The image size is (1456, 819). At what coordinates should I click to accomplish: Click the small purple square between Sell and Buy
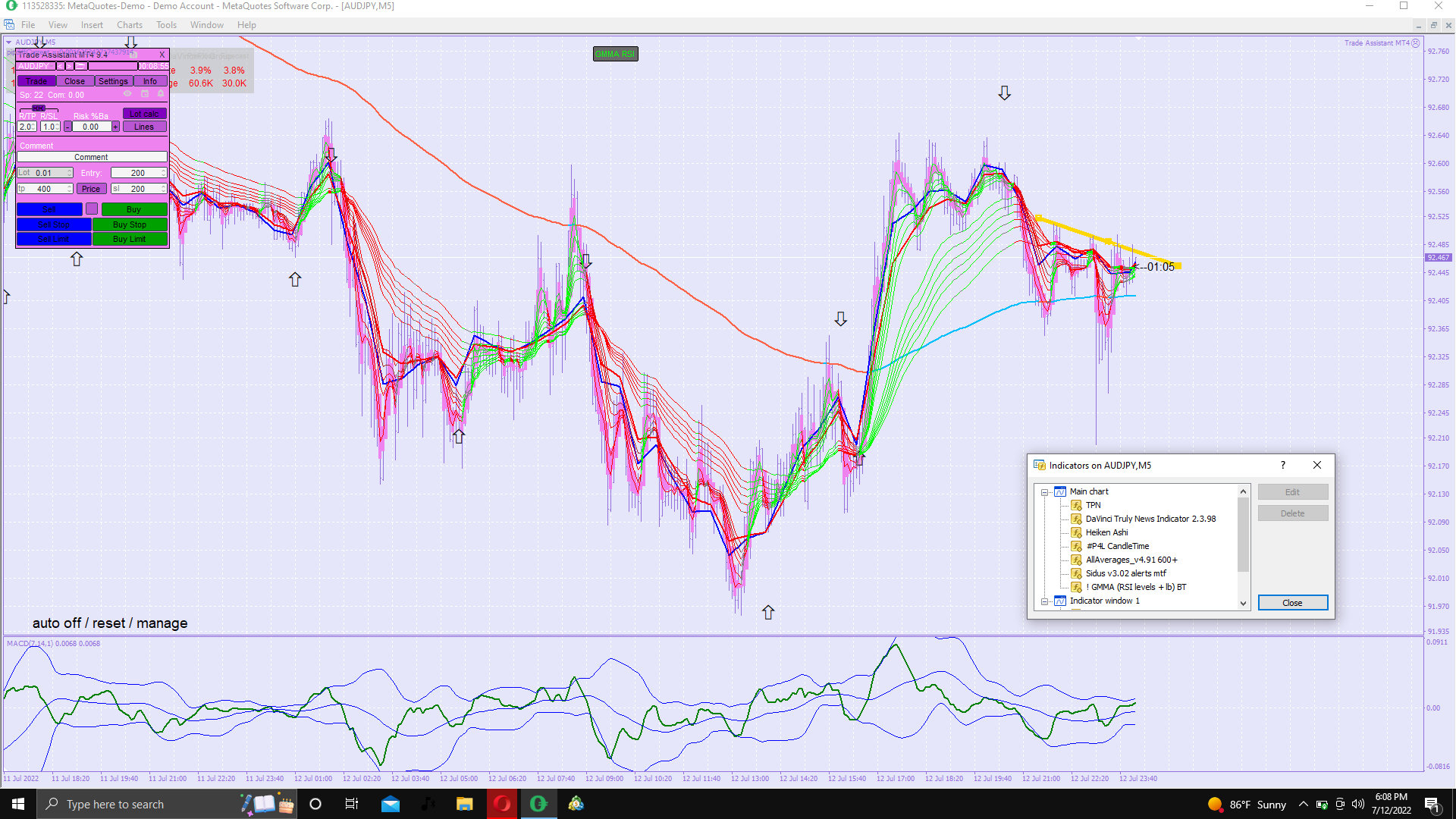pyautogui.click(x=92, y=209)
